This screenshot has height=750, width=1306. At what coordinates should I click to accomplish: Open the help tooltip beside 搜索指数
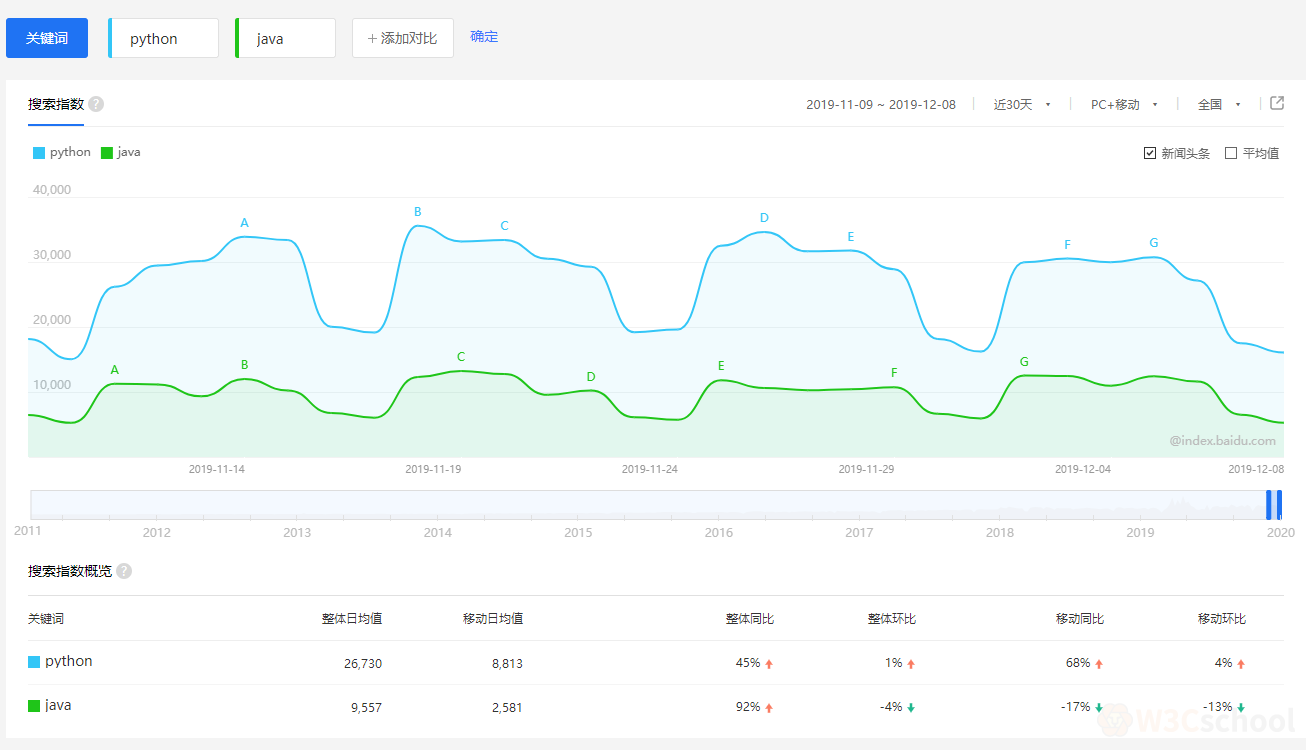pos(95,103)
